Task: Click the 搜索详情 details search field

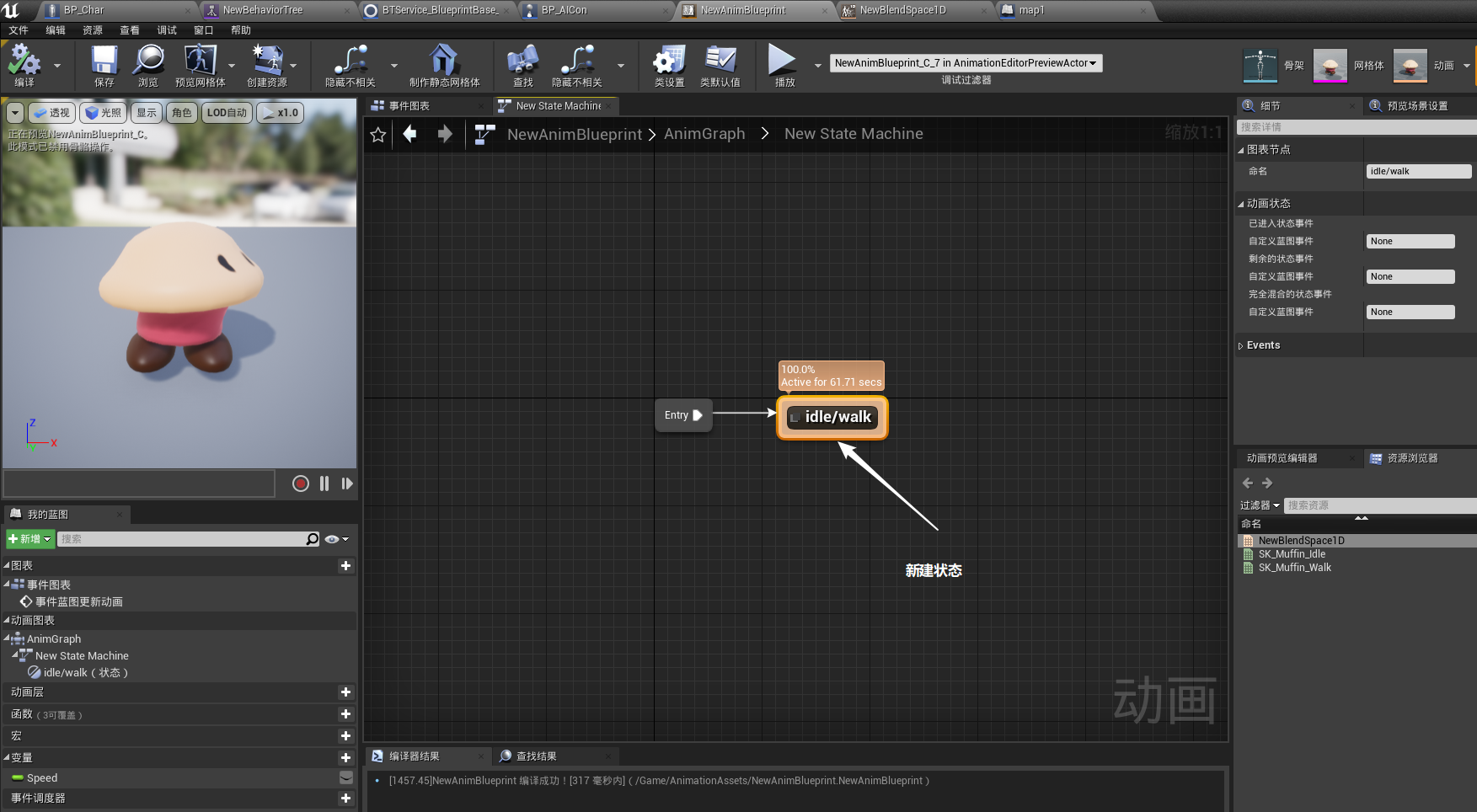Action: click(1357, 127)
